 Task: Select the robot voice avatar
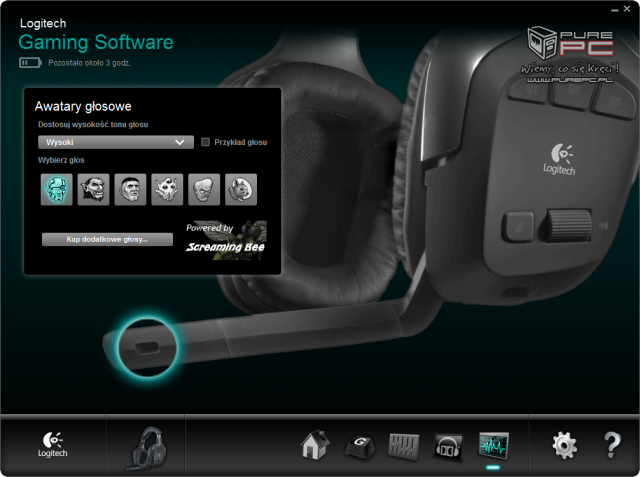[57, 189]
